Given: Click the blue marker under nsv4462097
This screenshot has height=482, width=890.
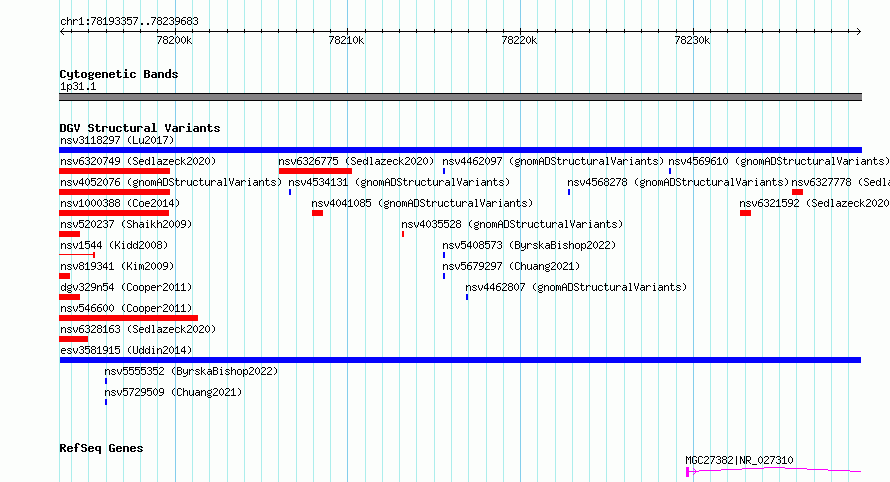Looking at the screenshot, I should click(444, 171).
